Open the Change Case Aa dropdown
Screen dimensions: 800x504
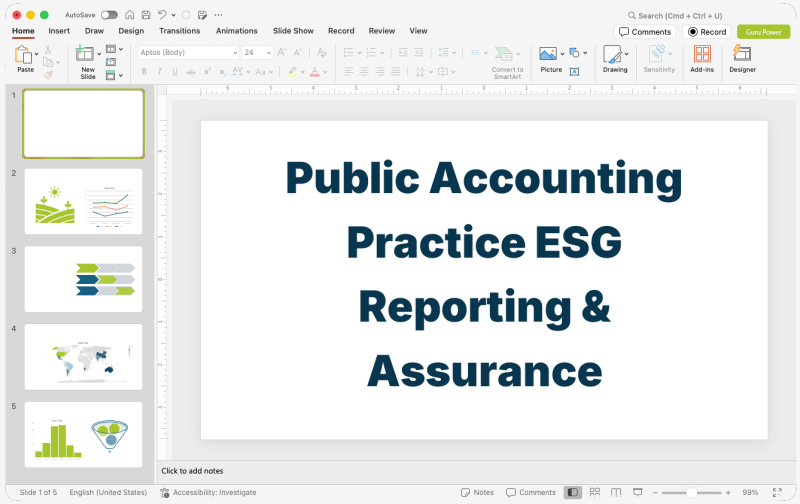pyautogui.click(x=264, y=72)
